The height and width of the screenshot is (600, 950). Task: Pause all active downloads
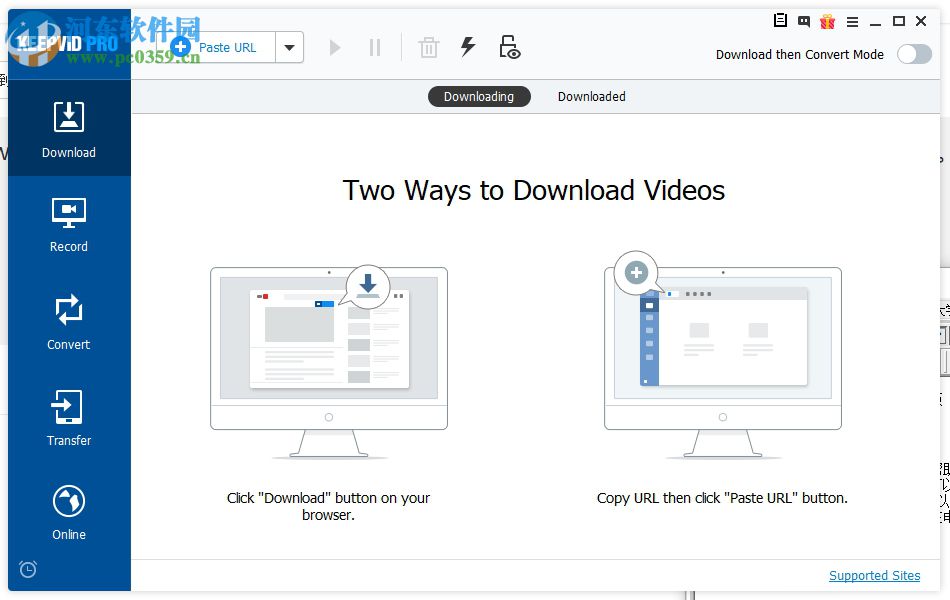click(375, 46)
